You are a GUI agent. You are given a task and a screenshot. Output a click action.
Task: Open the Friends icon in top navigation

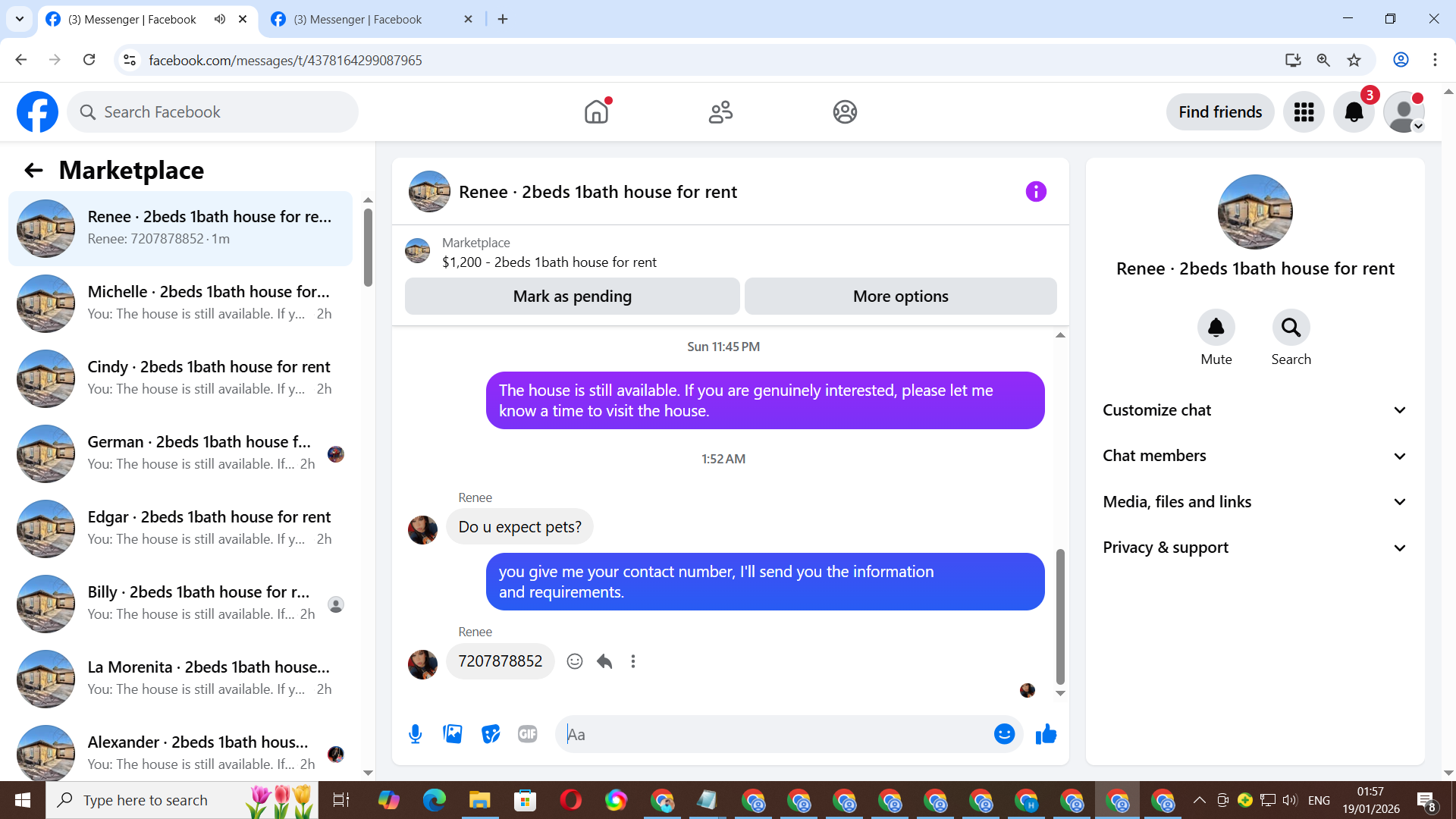pyautogui.click(x=720, y=112)
